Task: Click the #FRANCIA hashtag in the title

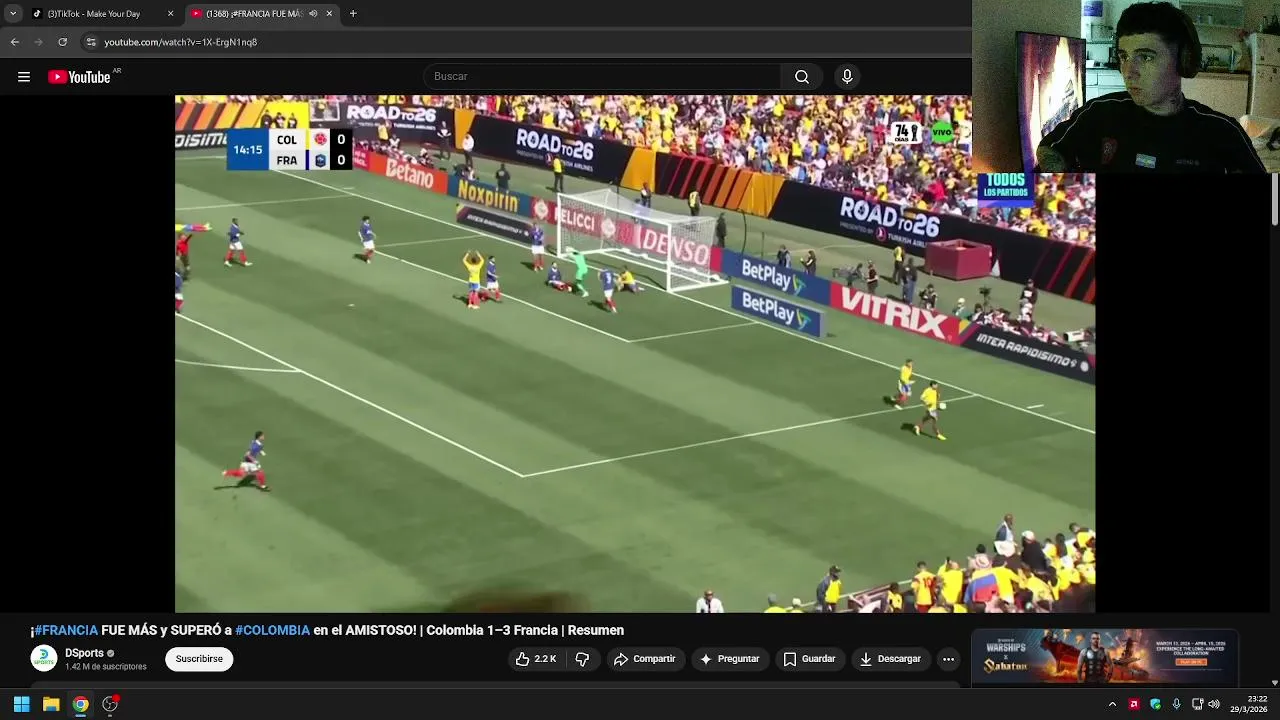Action: [66, 630]
